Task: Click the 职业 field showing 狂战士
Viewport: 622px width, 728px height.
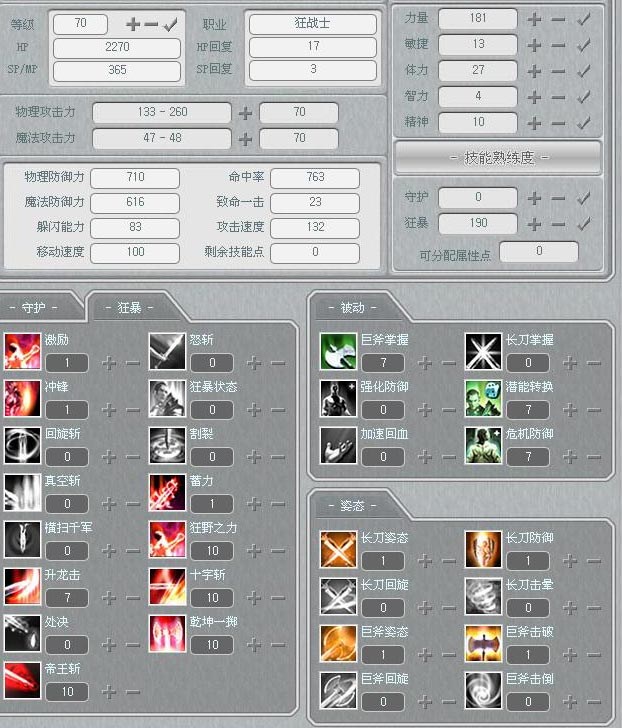Action: tap(312, 23)
